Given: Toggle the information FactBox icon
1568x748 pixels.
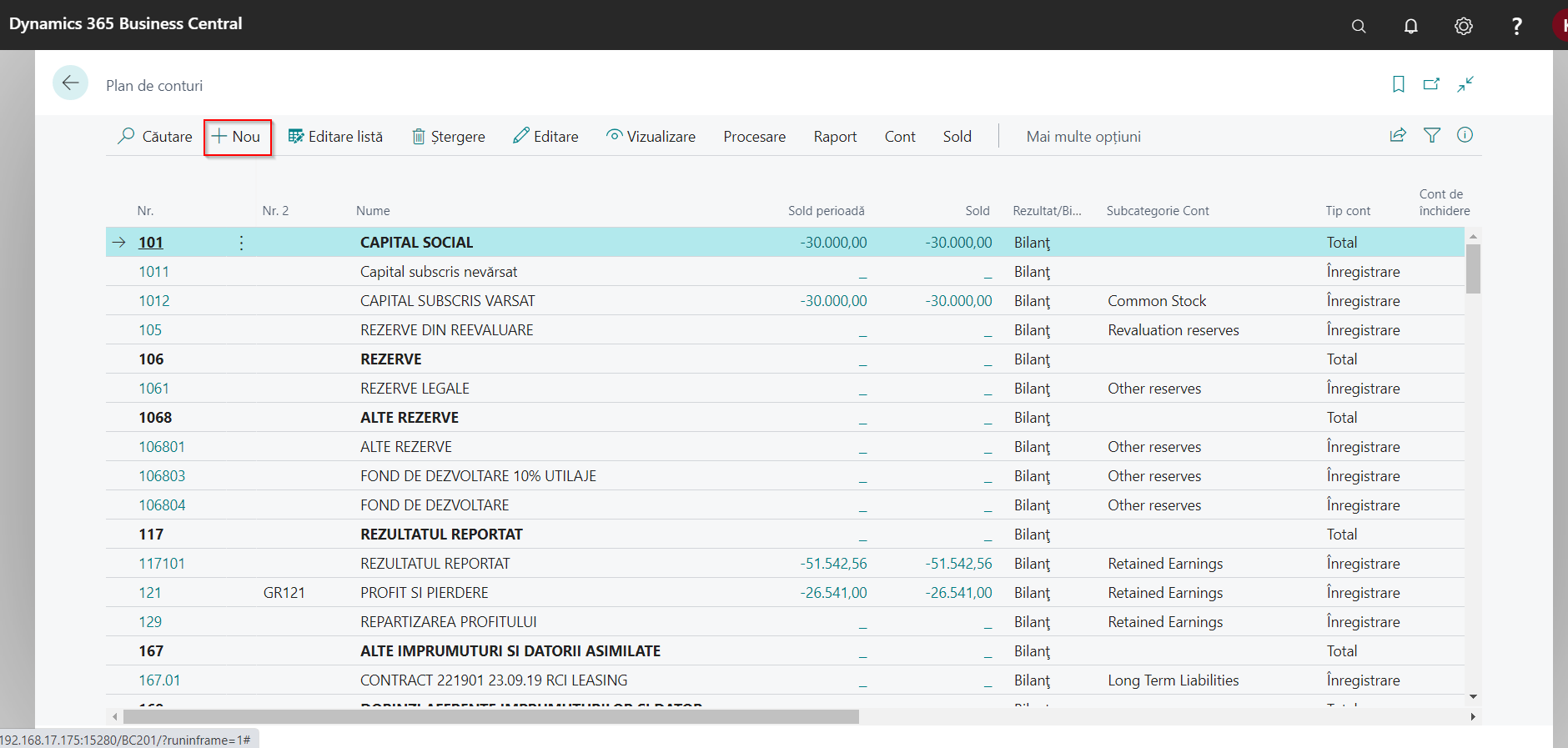Looking at the screenshot, I should pyautogui.click(x=1465, y=135).
